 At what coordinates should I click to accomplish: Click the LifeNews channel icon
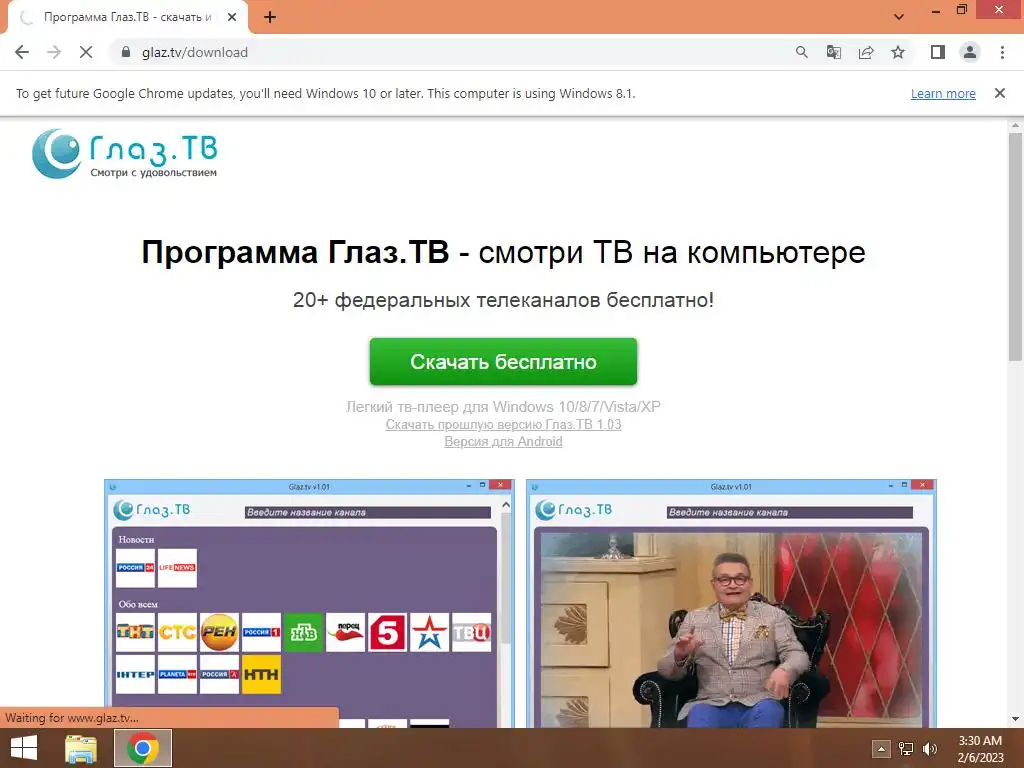coord(177,568)
